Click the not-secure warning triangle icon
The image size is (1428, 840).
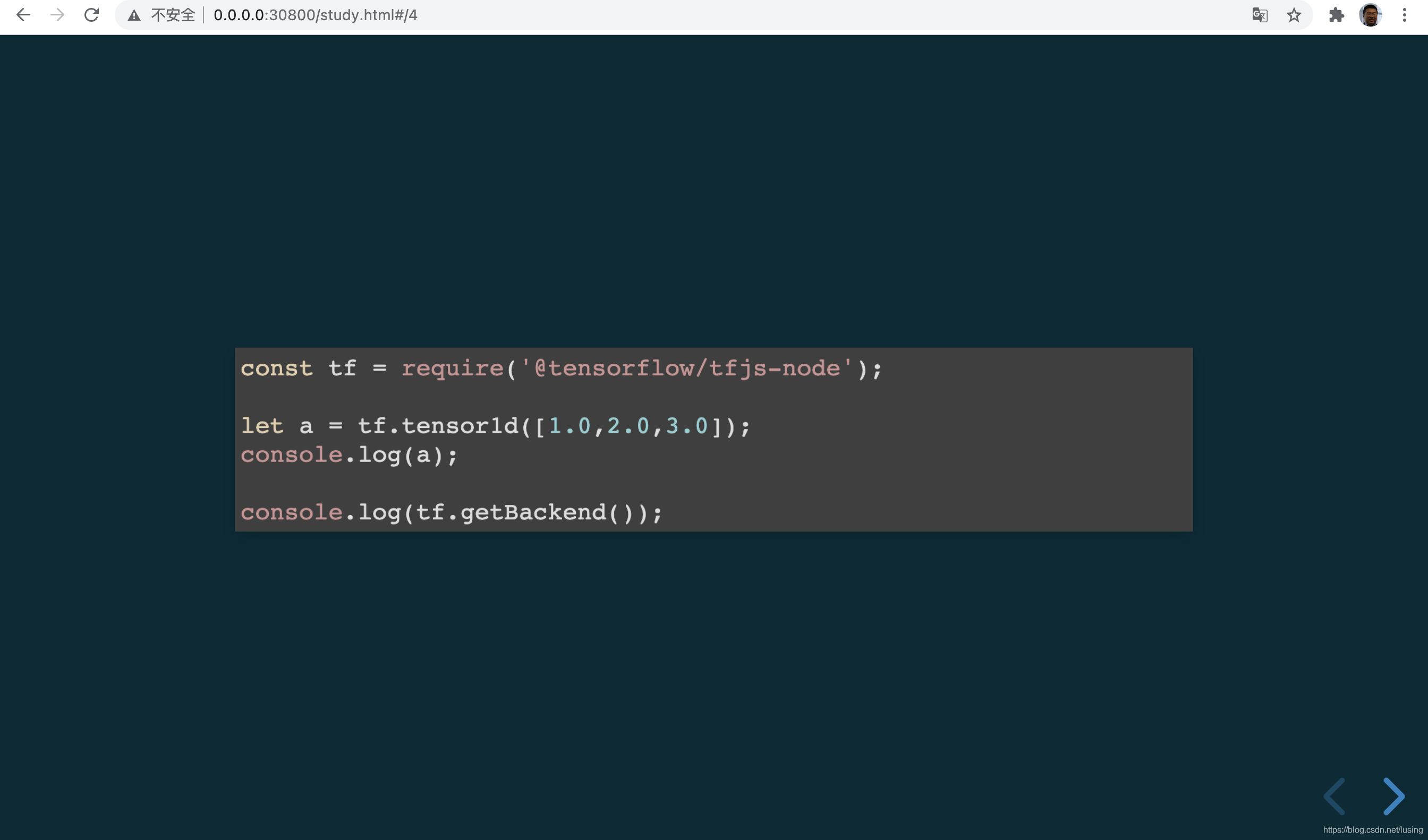[x=134, y=15]
